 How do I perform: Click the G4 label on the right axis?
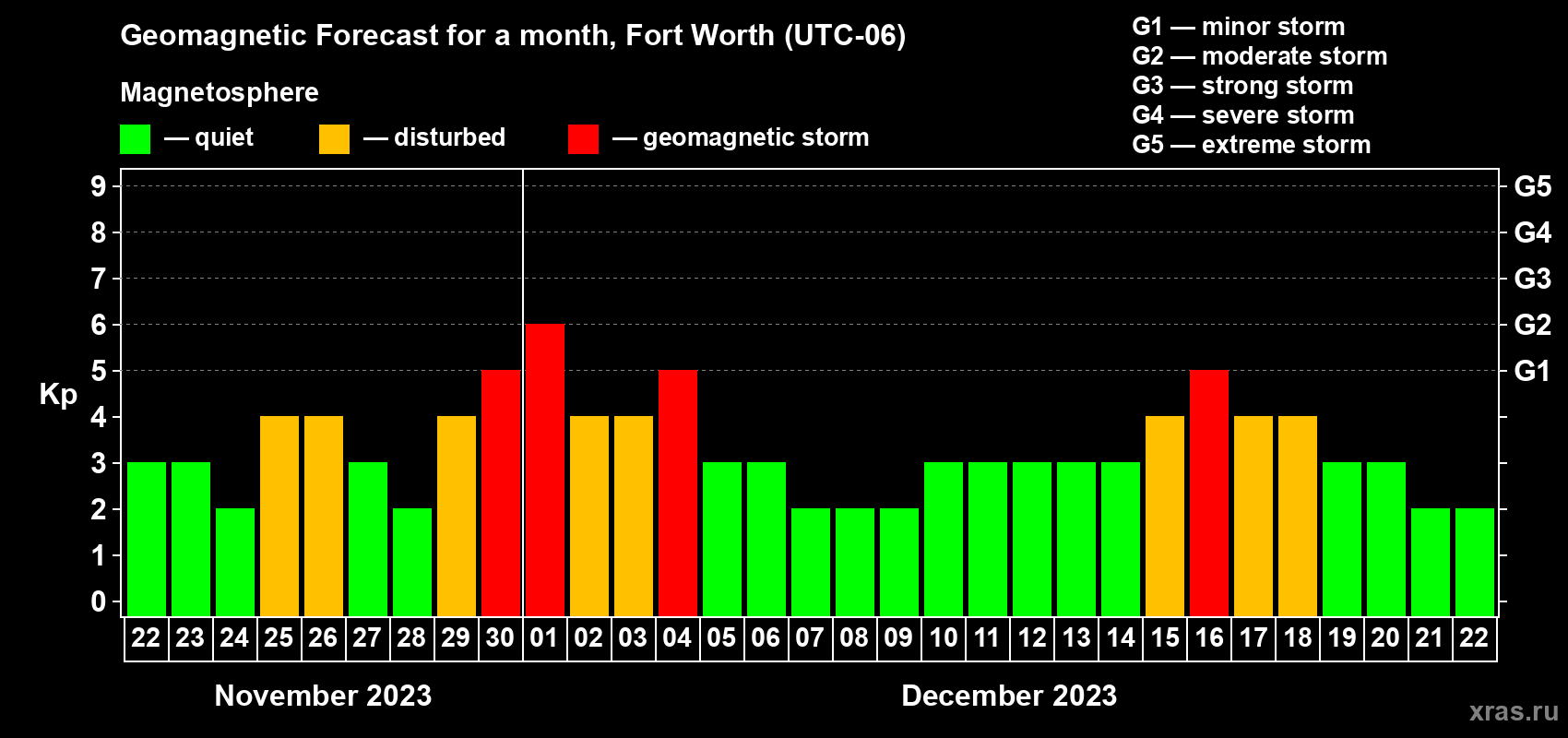point(1533,232)
